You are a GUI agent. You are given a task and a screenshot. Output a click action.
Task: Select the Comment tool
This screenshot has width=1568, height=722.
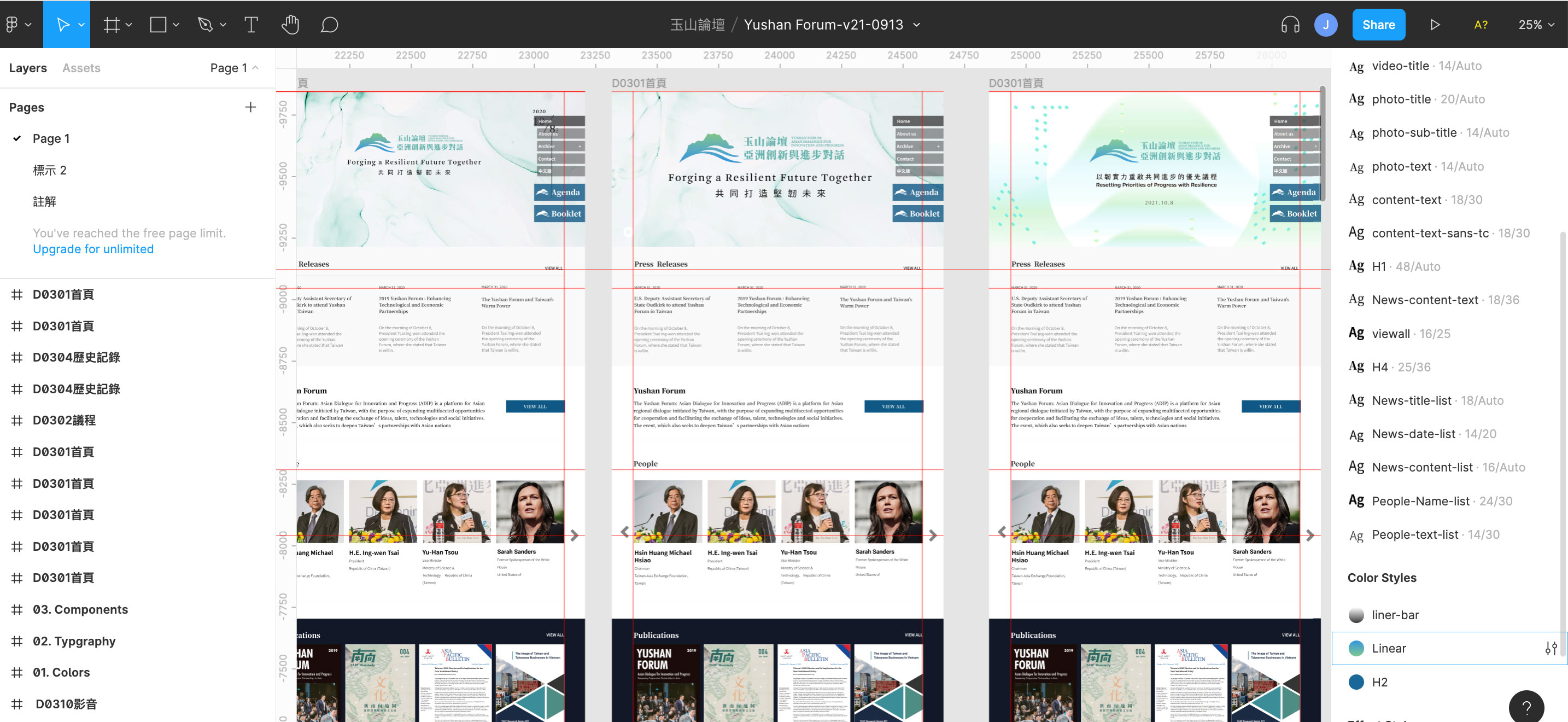[329, 25]
